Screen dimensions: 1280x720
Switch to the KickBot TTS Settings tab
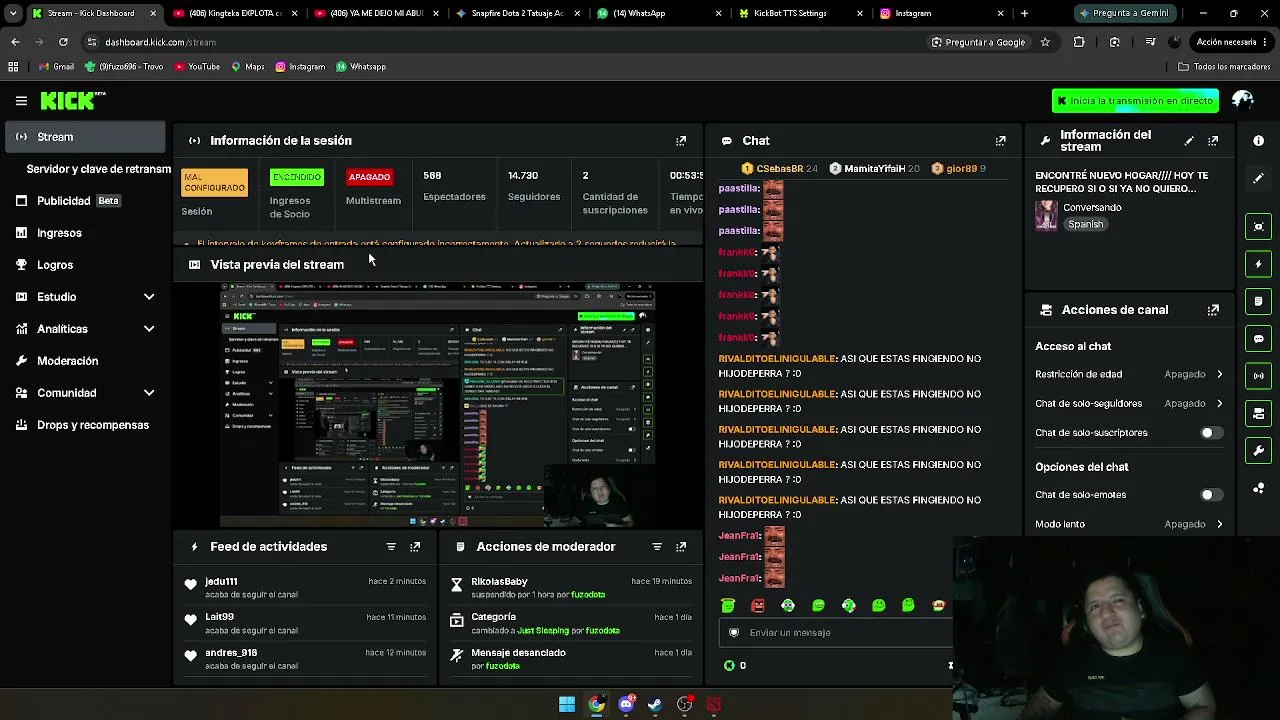point(799,13)
